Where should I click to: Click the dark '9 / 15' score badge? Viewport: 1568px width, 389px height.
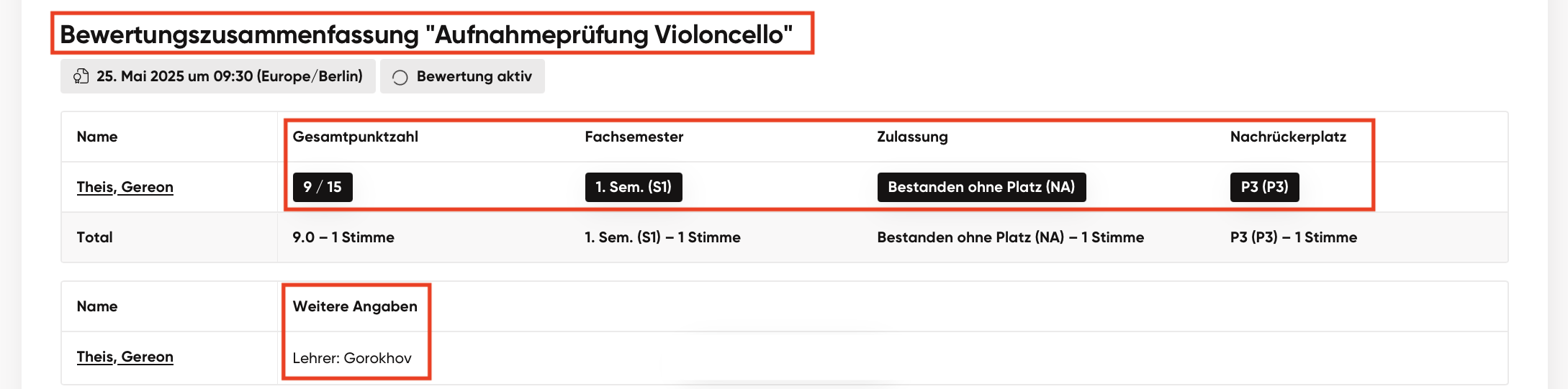[x=323, y=187]
